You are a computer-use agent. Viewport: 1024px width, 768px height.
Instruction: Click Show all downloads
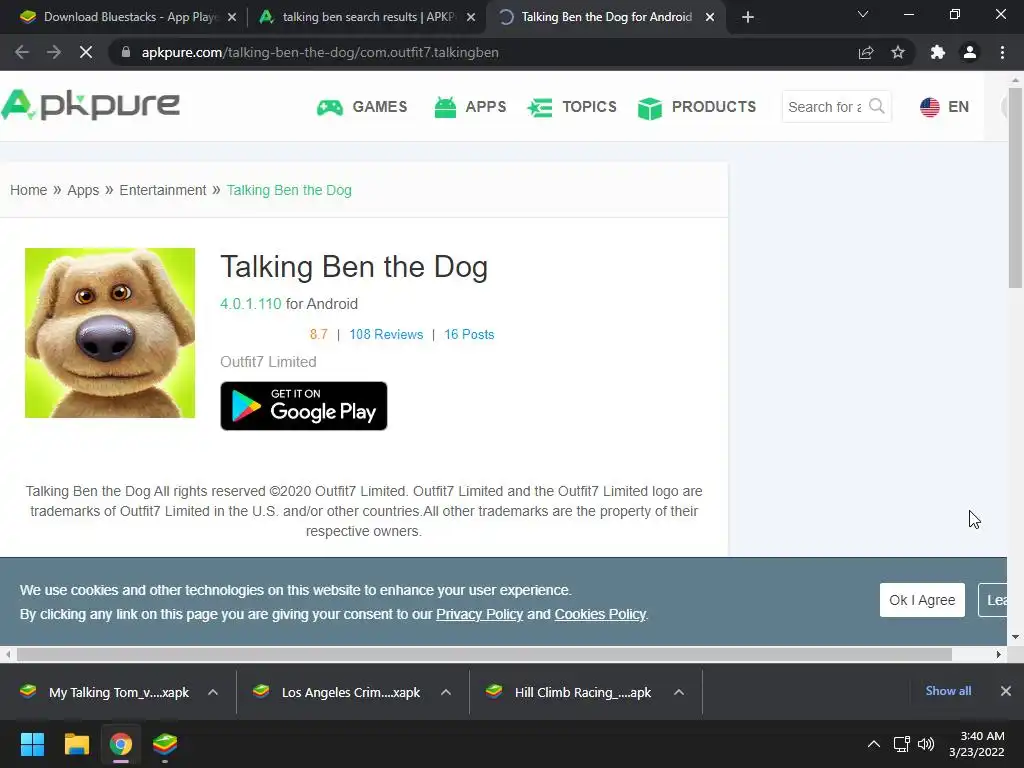(948, 690)
